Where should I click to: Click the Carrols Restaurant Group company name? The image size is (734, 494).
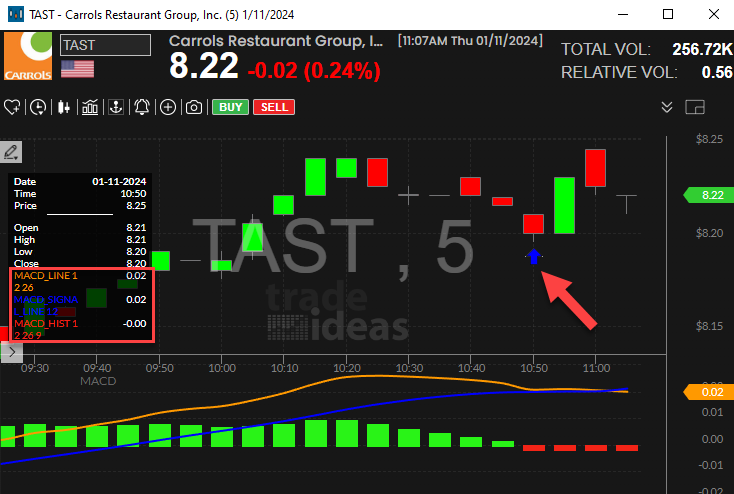[x=276, y=41]
